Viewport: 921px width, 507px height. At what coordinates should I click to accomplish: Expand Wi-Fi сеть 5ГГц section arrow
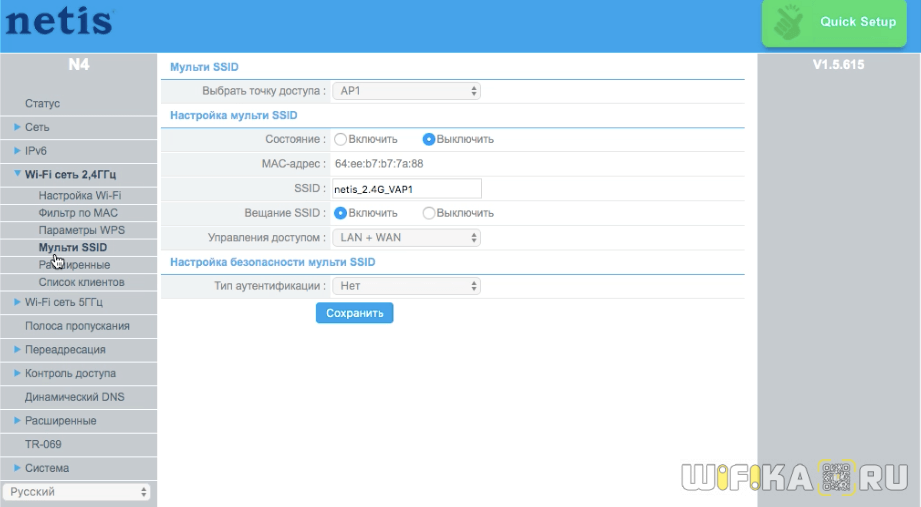(x=17, y=301)
